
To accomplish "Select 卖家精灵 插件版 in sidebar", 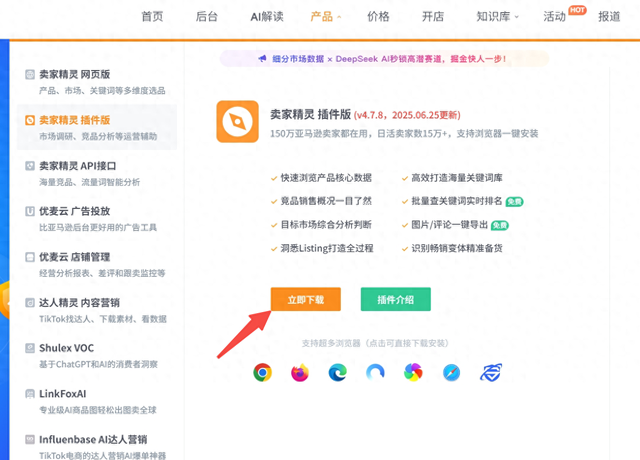I will (x=97, y=127).
